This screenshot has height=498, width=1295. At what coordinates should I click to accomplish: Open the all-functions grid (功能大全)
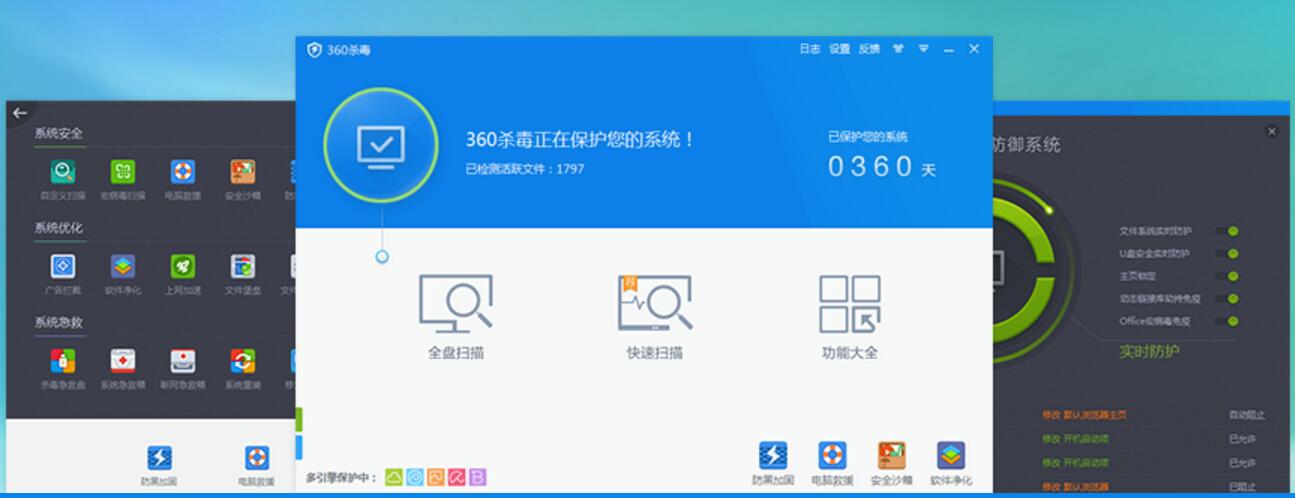850,316
